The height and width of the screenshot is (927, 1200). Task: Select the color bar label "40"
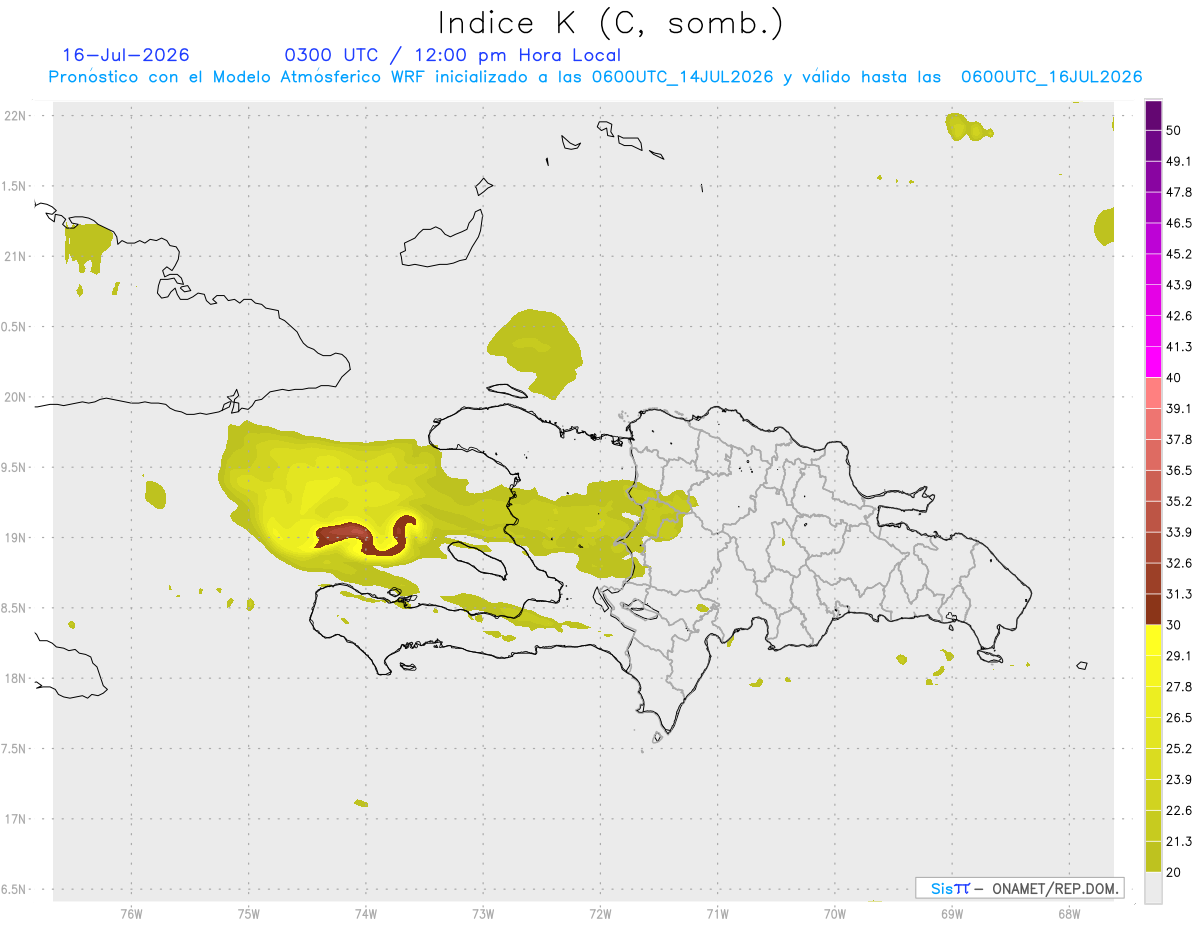(x=1174, y=378)
